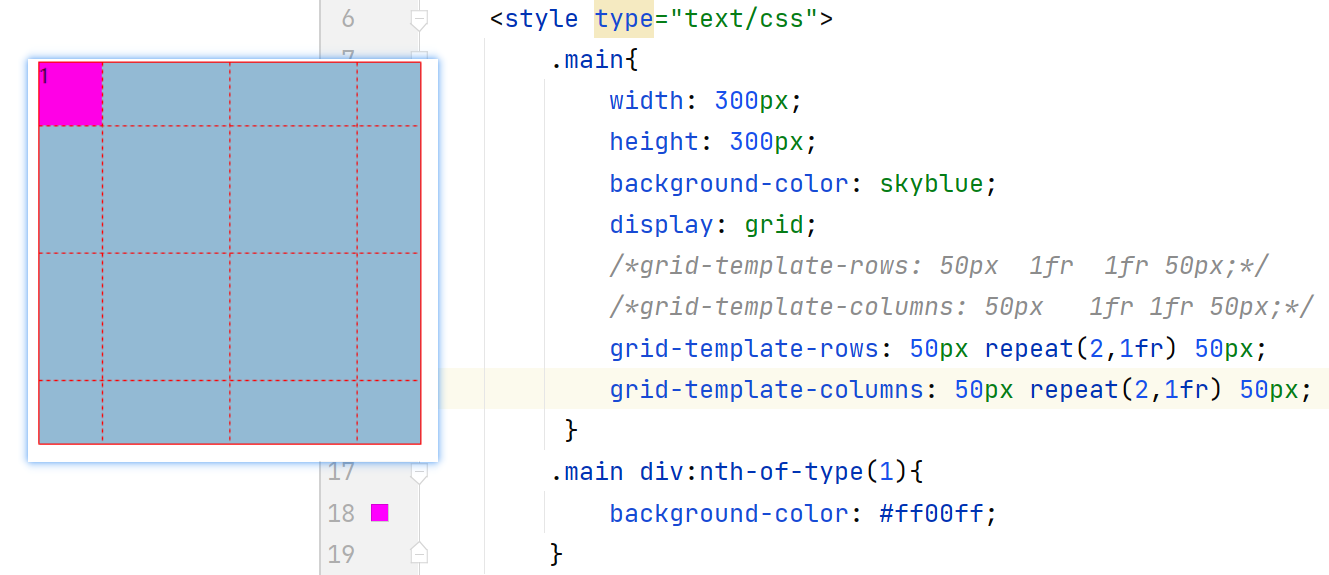Click the skyblue color value
1329x575 pixels.
click(931, 184)
